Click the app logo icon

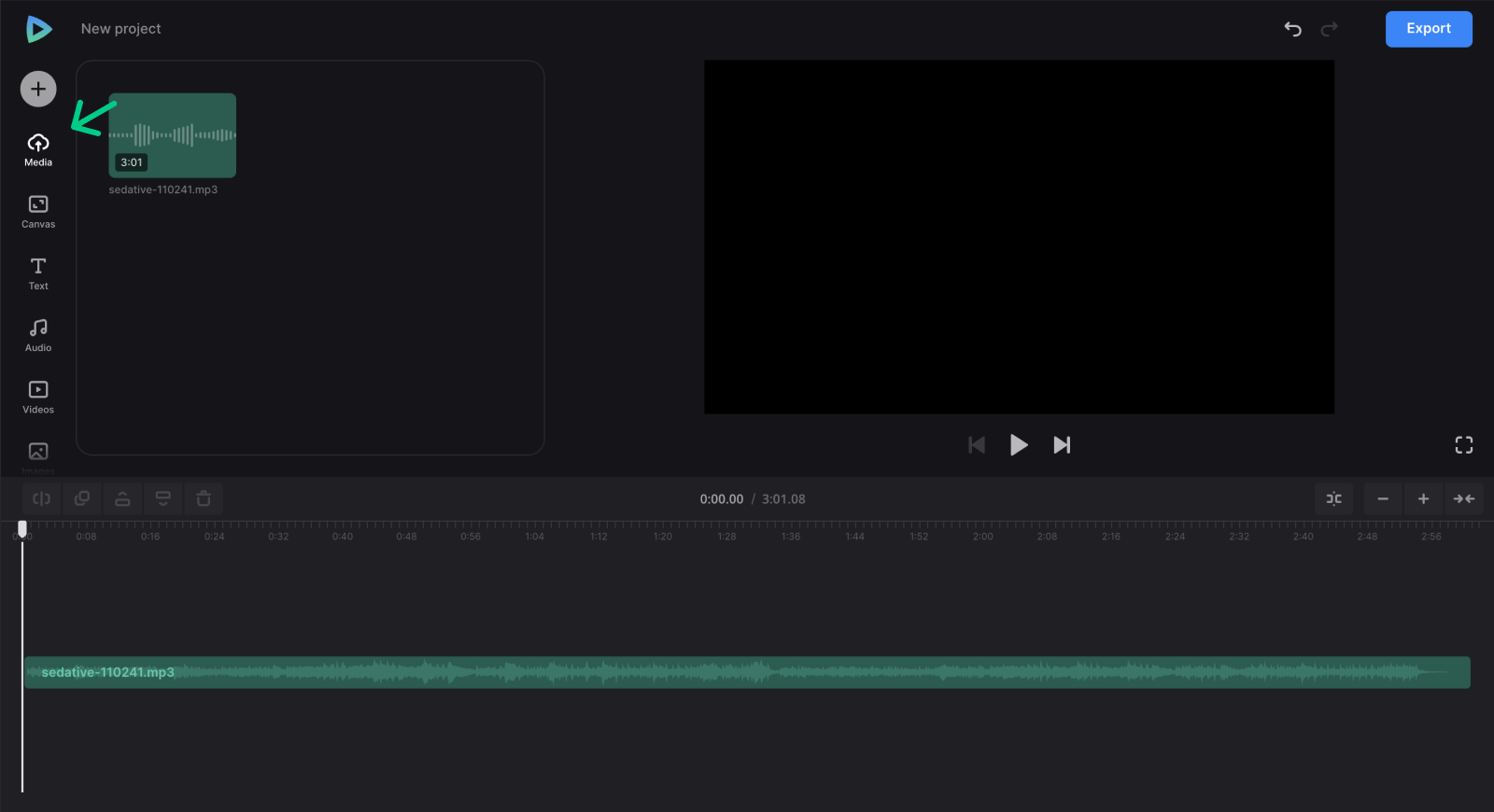pyautogui.click(x=38, y=29)
